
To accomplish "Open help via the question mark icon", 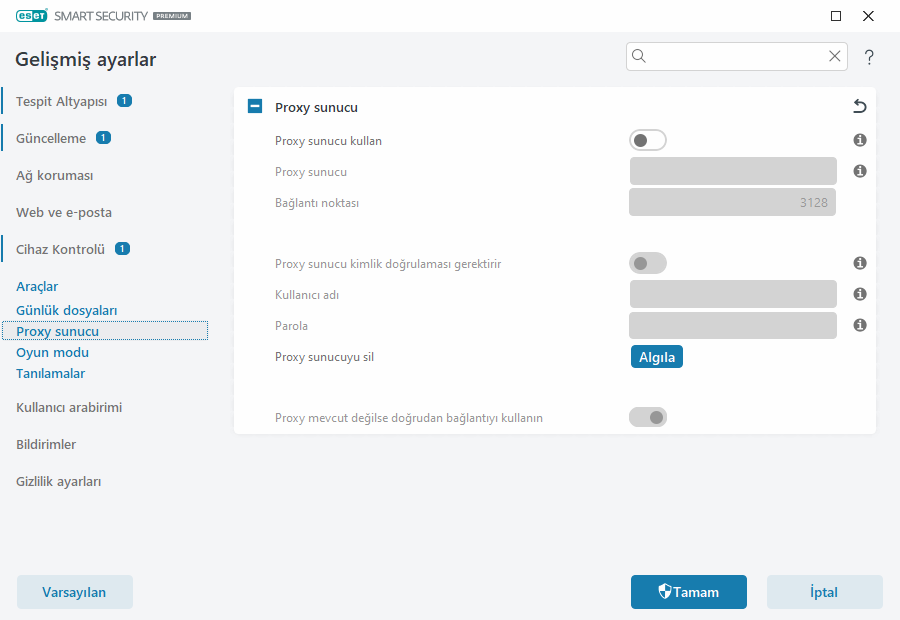I will point(868,57).
